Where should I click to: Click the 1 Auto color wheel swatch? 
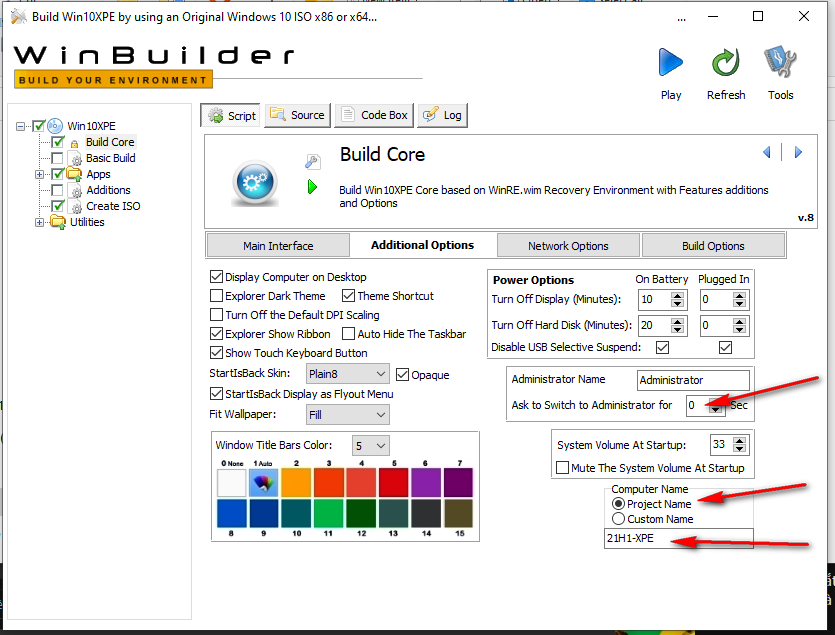(x=264, y=482)
